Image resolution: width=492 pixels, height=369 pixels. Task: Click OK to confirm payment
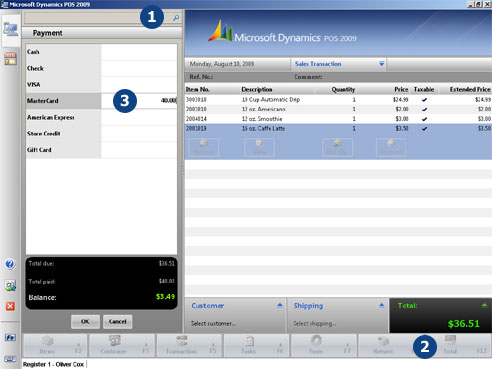[85, 322]
